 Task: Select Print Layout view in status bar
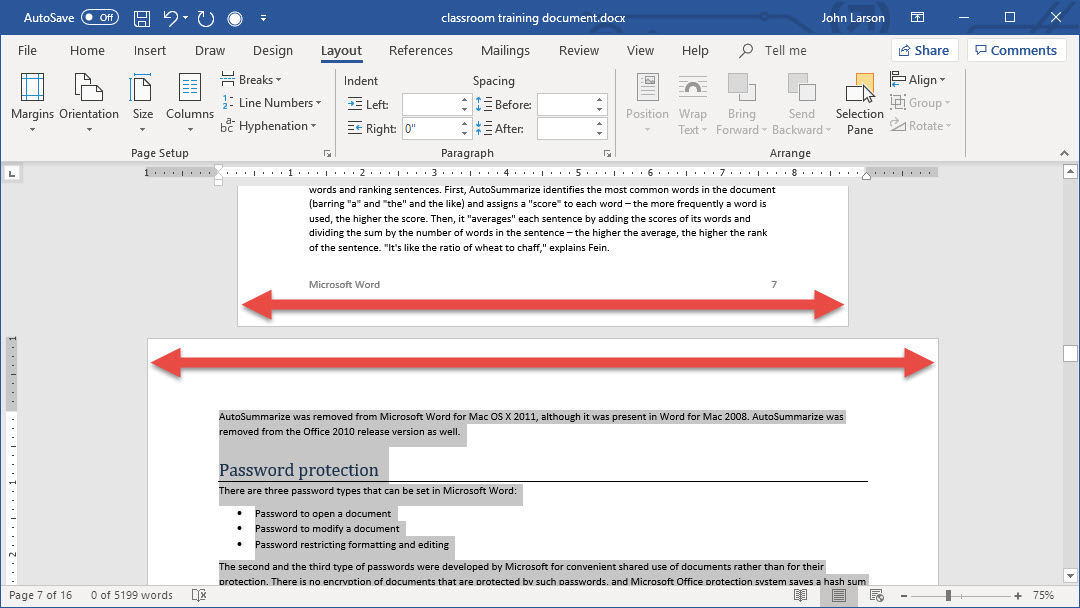839,595
